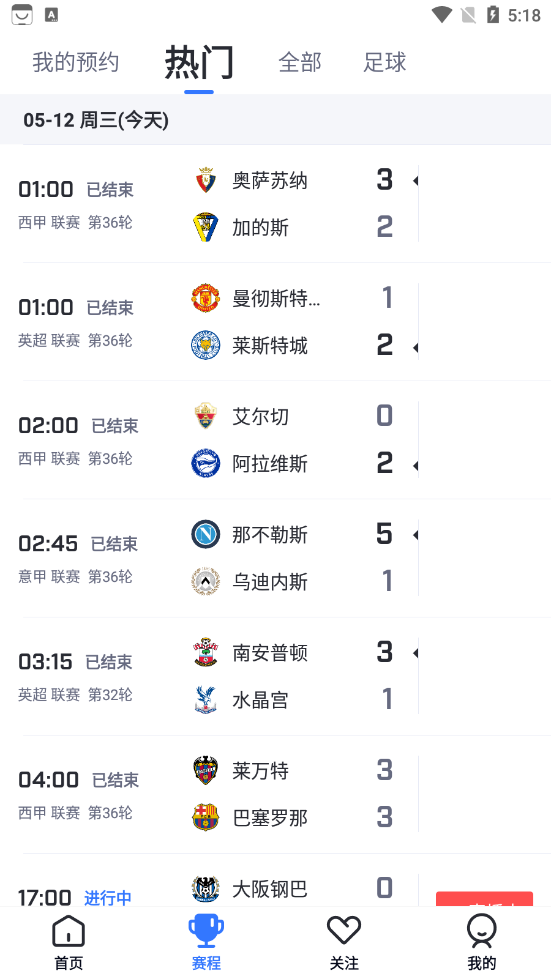Select the 足球 tab
The width and height of the screenshot is (551, 979).
point(385,62)
